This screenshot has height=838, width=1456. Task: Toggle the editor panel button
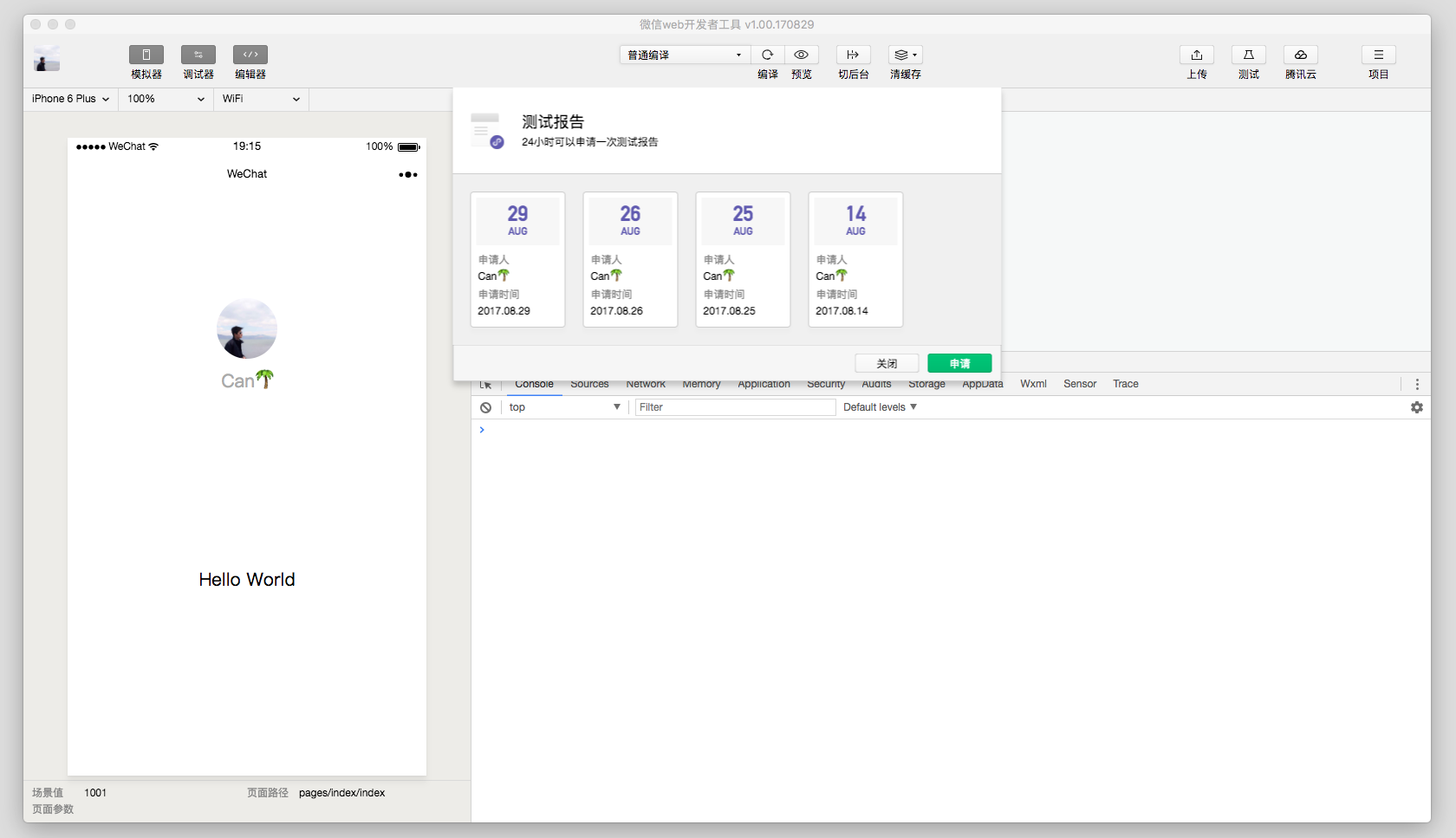(x=250, y=55)
